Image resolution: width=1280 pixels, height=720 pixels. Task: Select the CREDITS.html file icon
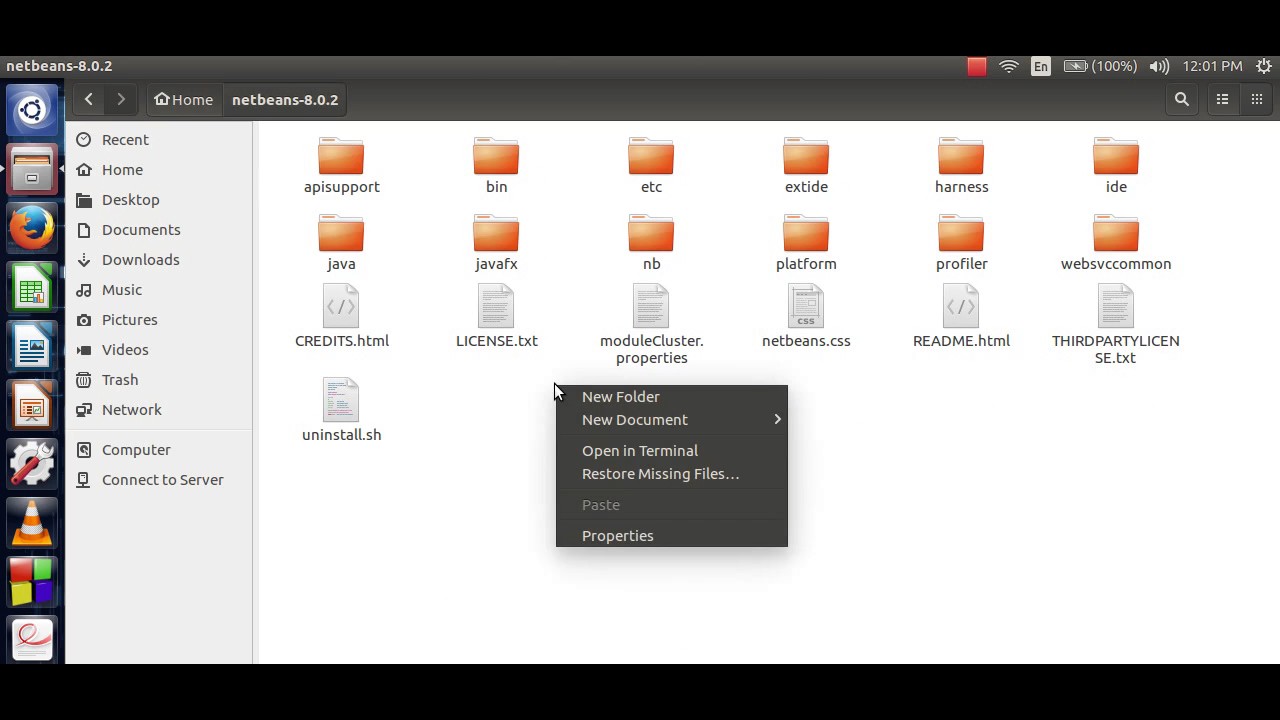tap(341, 306)
